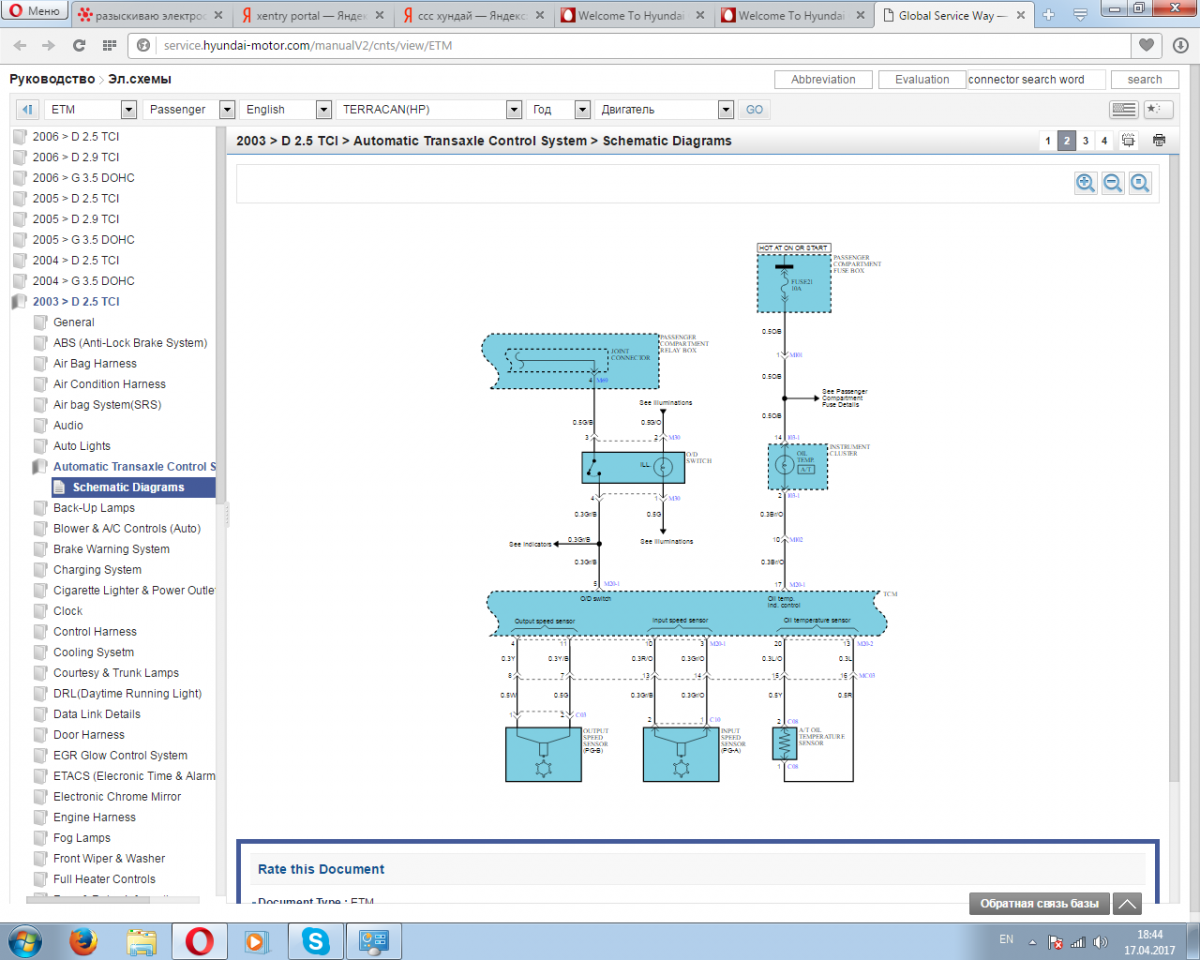Switch to the 'разыскиваю электрос' tab

[151, 15]
